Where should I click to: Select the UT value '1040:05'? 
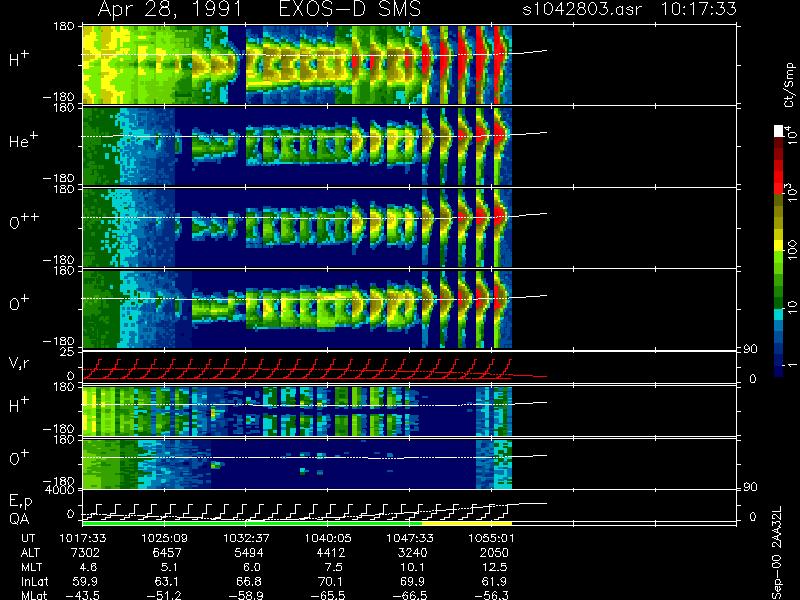coord(328,538)
